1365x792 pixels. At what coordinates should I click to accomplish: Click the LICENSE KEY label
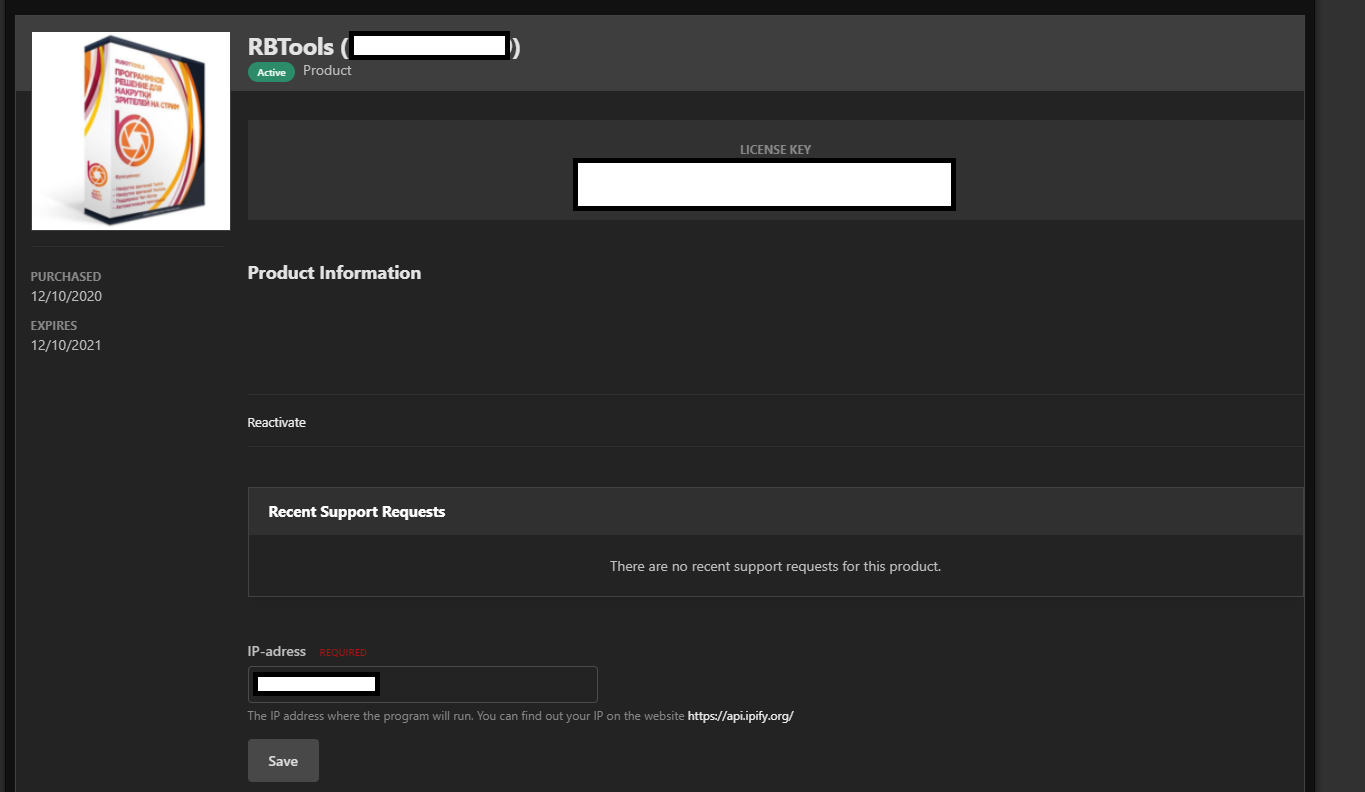click(x=775, y=150)
